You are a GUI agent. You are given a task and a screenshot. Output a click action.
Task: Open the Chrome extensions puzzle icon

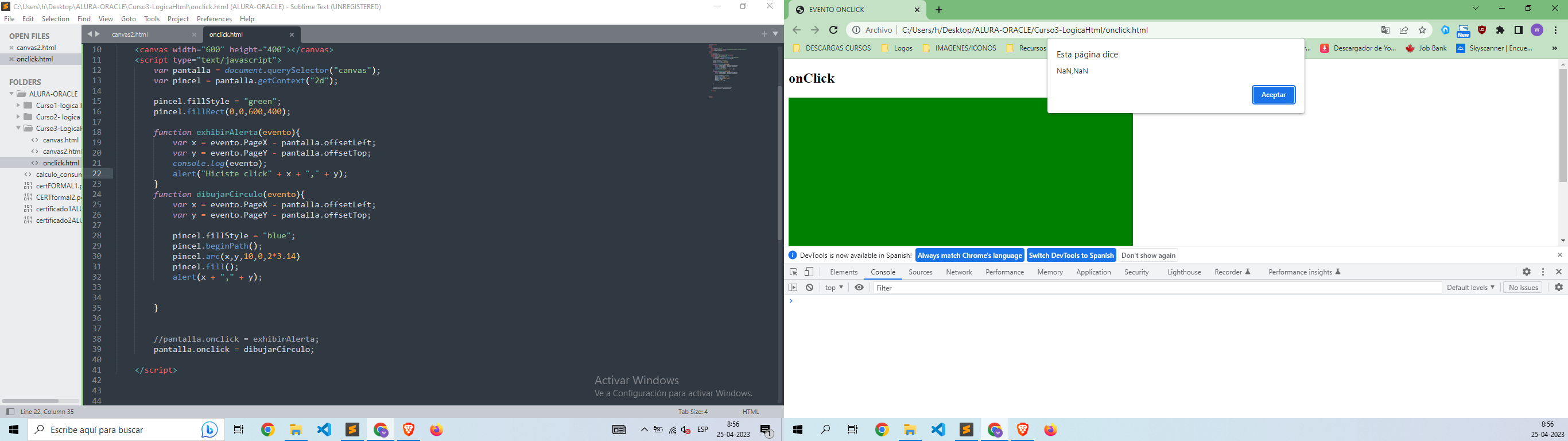1500,30
